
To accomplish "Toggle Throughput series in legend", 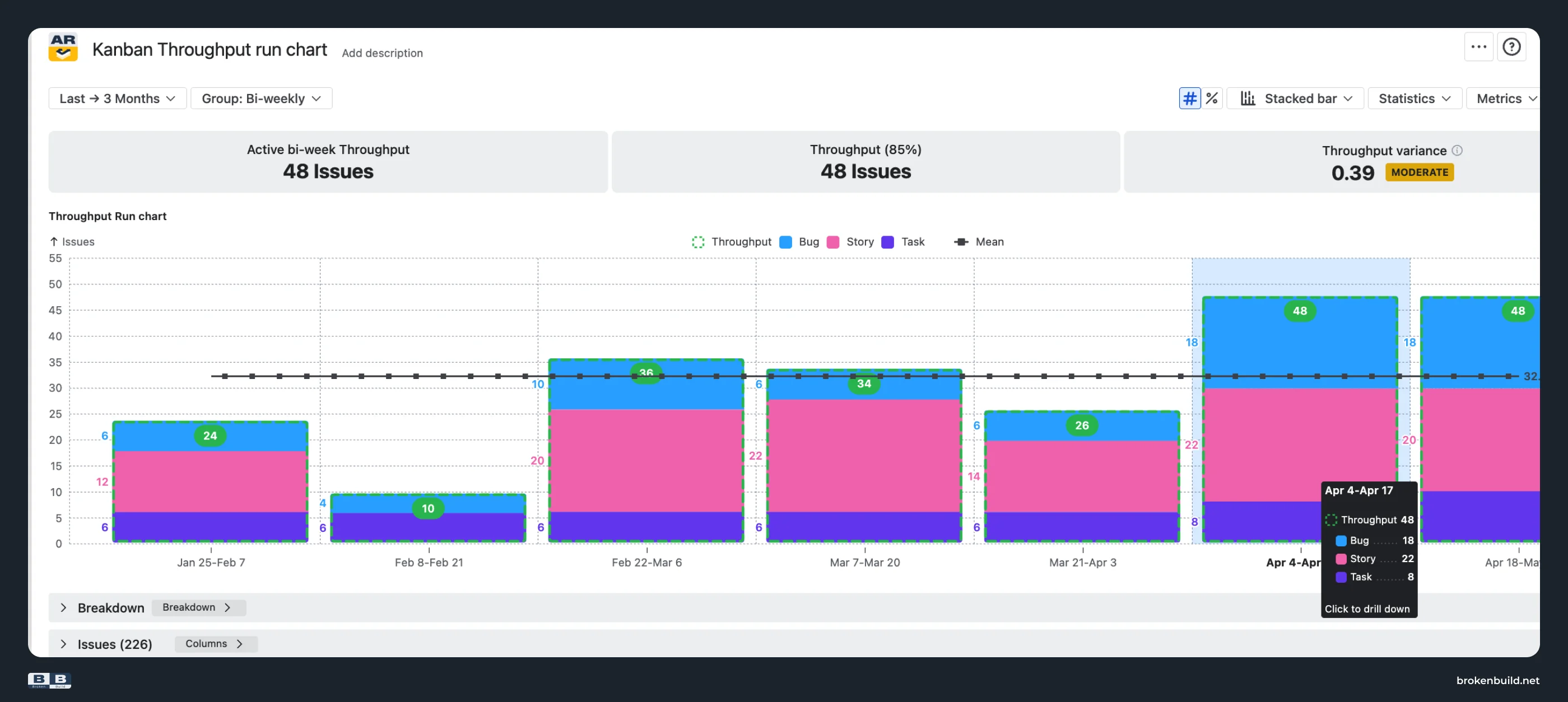I will click(x=731, y=242).
